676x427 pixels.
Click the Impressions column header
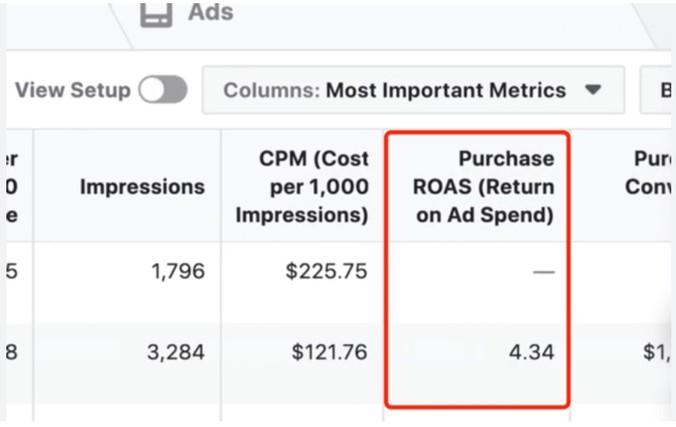pos(142,186)
